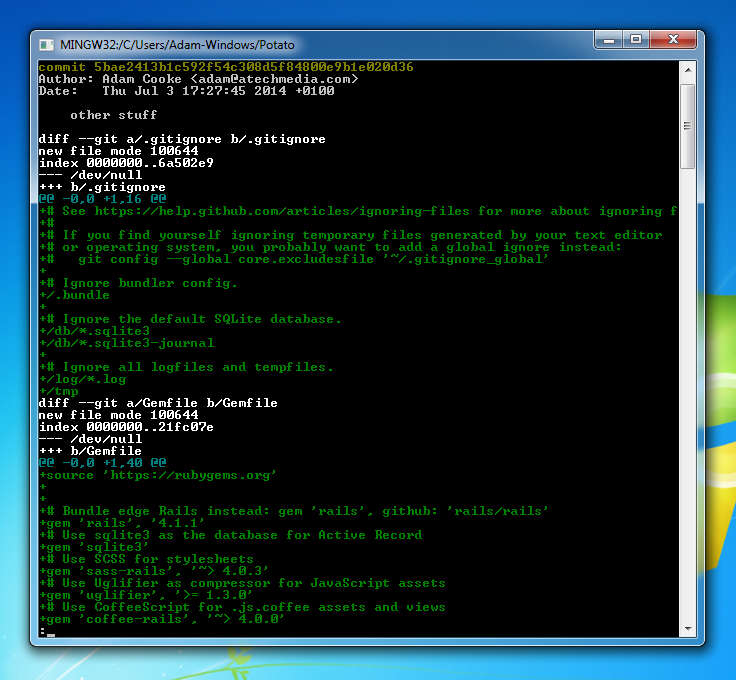Click the '+/tmp' line
736x680 pixels.
pos(59,391)
